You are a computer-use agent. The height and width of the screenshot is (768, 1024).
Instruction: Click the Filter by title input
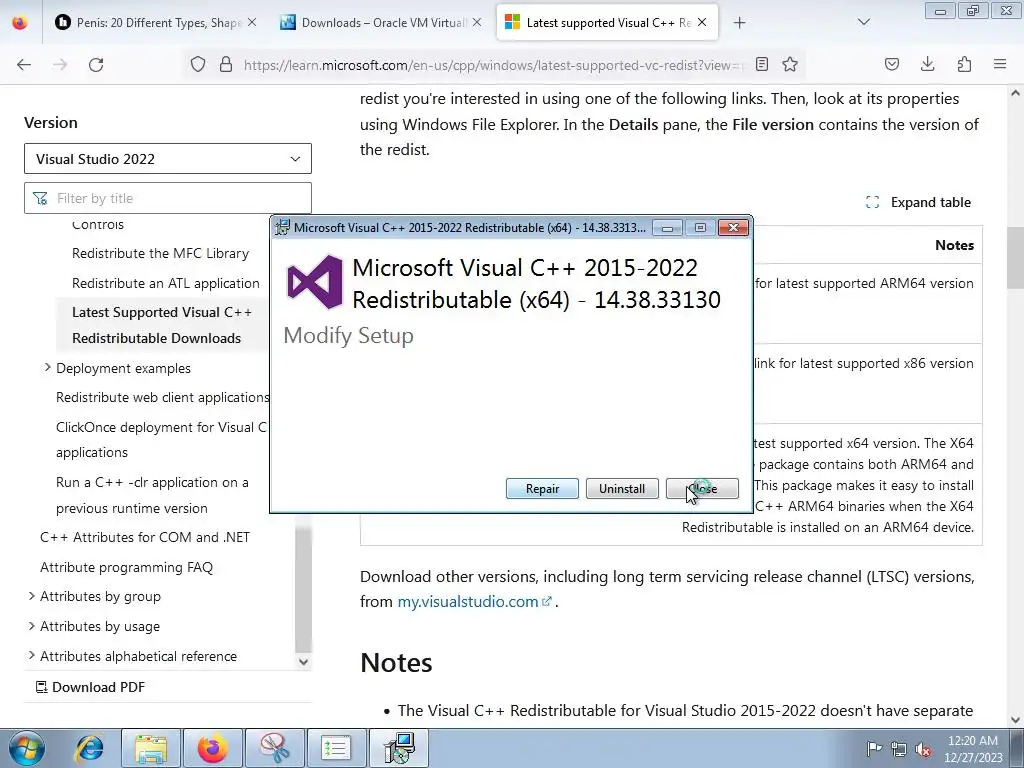pos(168,198)
